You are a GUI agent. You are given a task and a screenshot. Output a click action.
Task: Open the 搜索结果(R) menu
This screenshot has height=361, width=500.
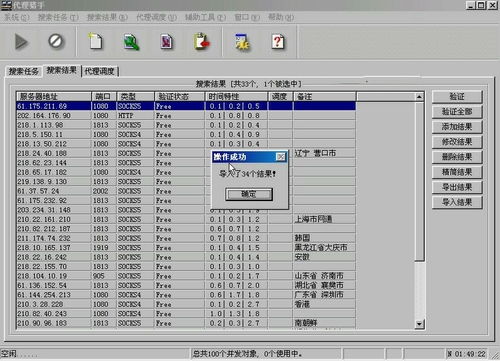coord(107,17)
